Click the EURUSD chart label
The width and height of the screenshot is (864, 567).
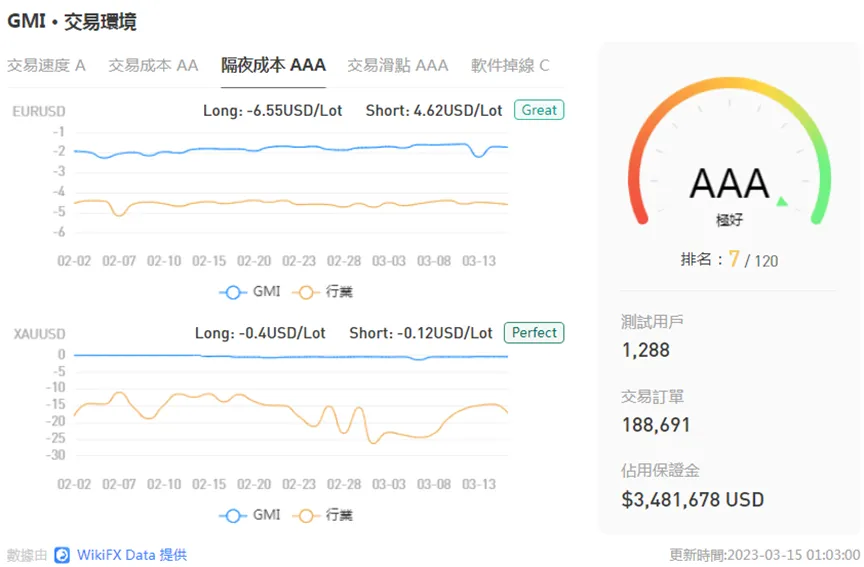(x=39, y=111)
